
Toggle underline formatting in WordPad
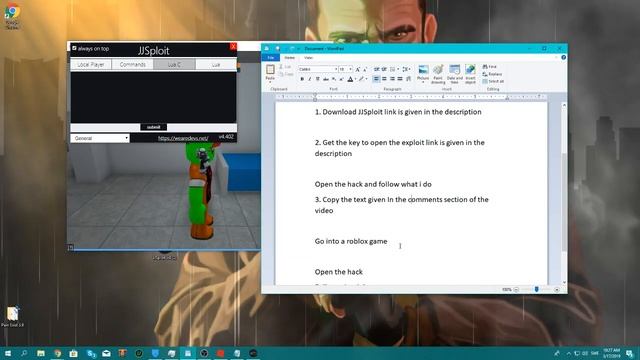tap(318, 79)
